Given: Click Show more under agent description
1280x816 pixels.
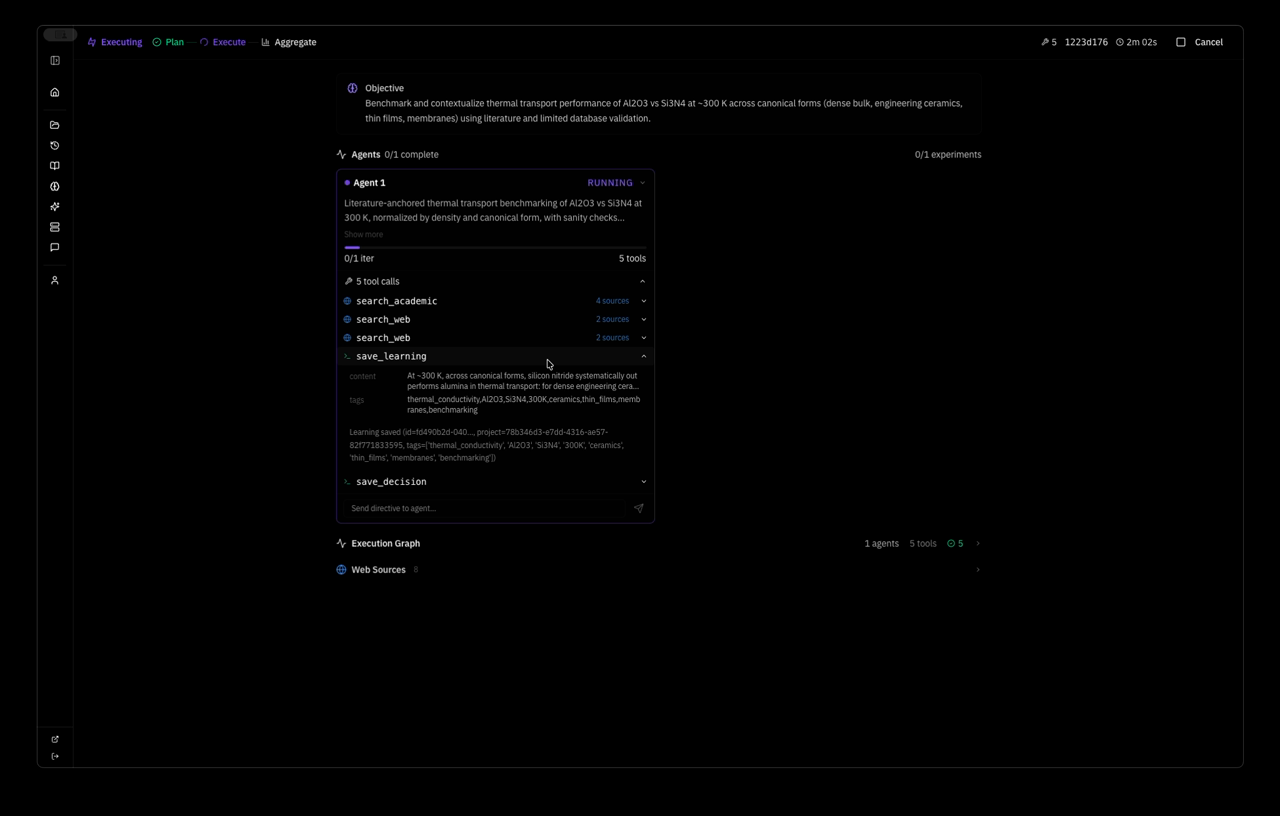Looking at the screenshot, I should click(x=364, y=234).
